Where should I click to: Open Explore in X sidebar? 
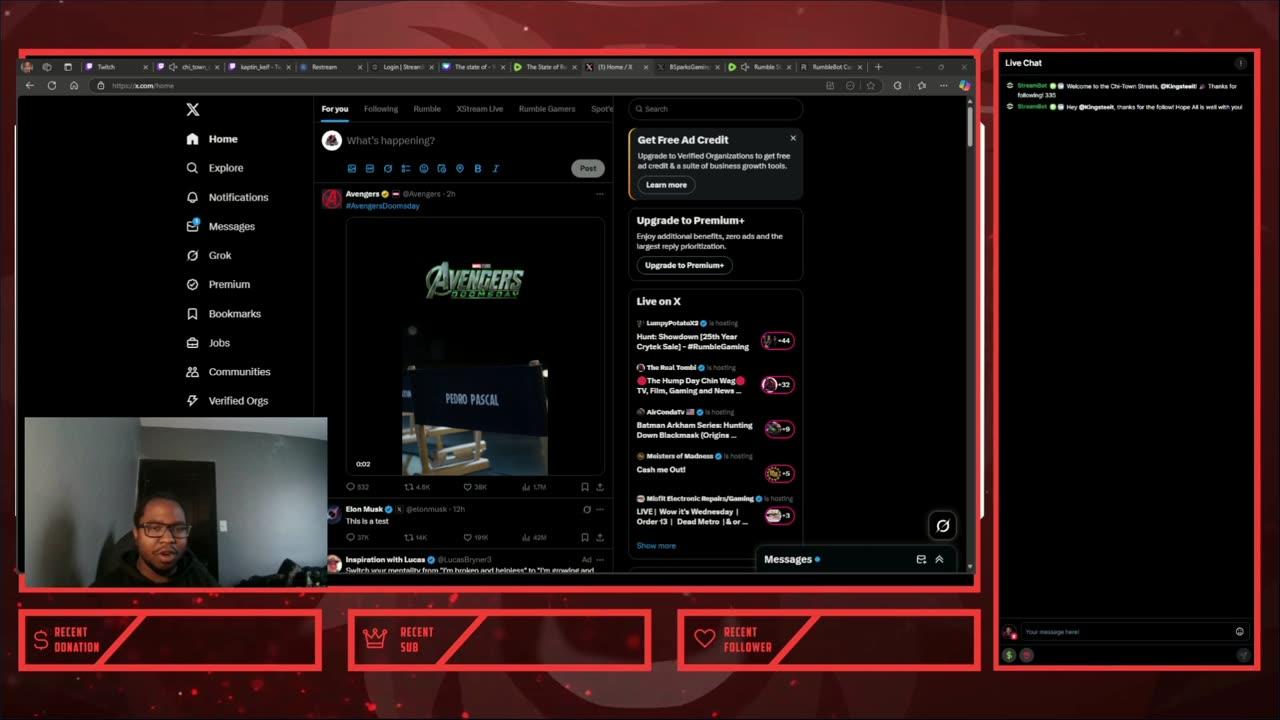[215, 168]
